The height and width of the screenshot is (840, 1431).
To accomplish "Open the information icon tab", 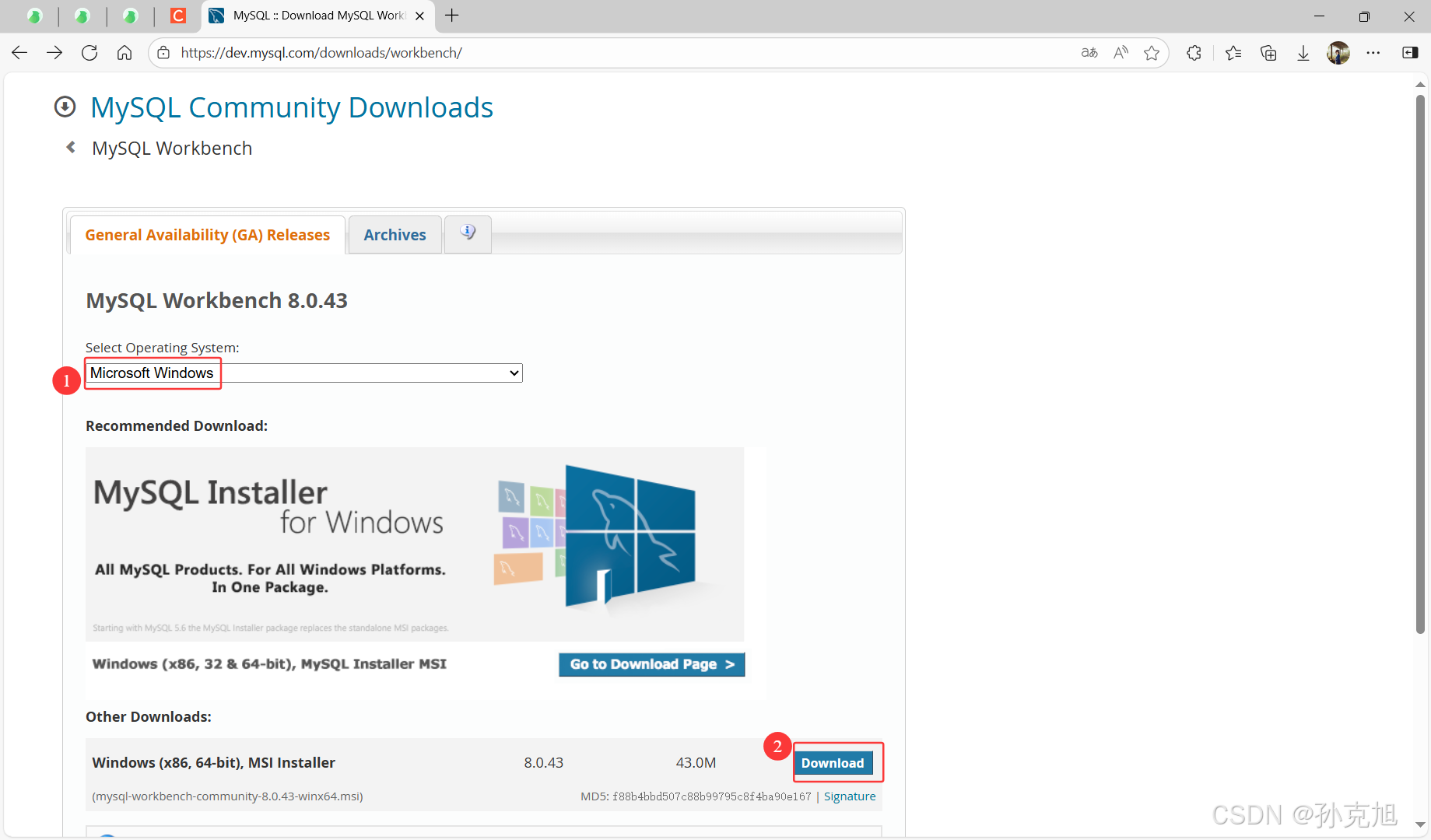I will click(x=468, y=233).
